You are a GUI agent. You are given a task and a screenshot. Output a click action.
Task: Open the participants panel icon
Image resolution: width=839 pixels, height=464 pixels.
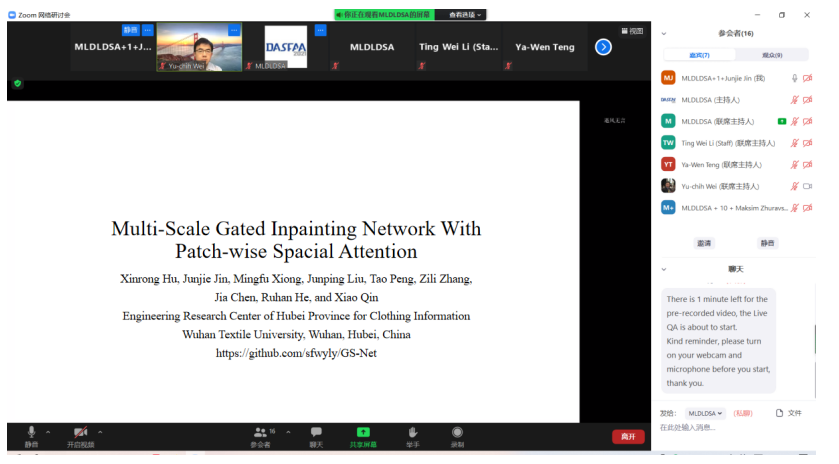(x=260, y=432)
